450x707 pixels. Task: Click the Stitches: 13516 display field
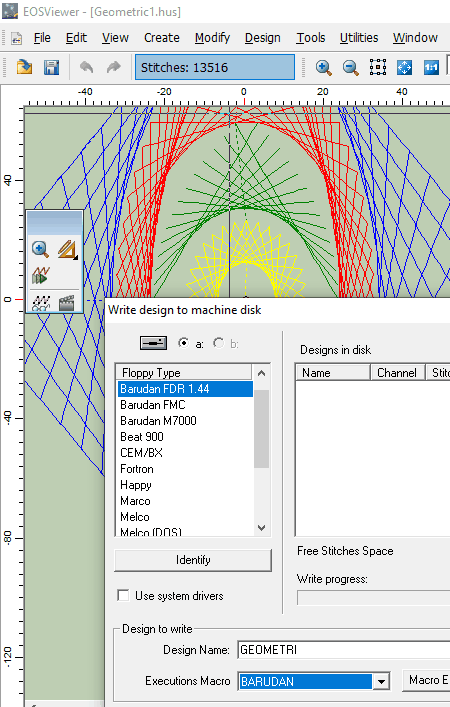(x=215, y=67)
